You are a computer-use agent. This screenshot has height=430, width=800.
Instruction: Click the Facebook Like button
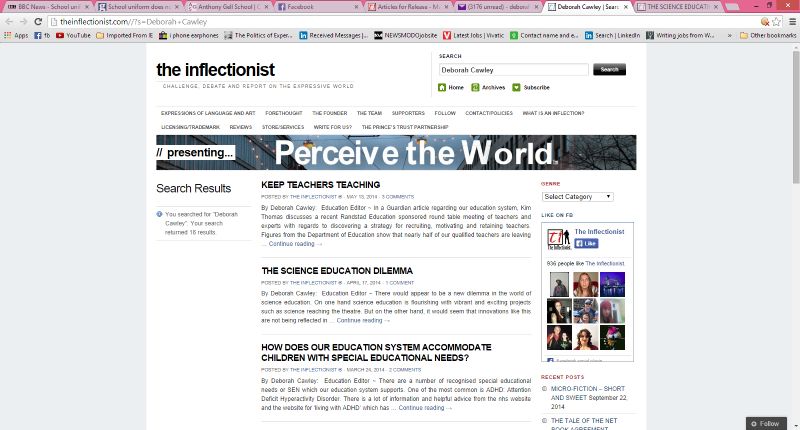pyautogui.click(x=586, y=243)
